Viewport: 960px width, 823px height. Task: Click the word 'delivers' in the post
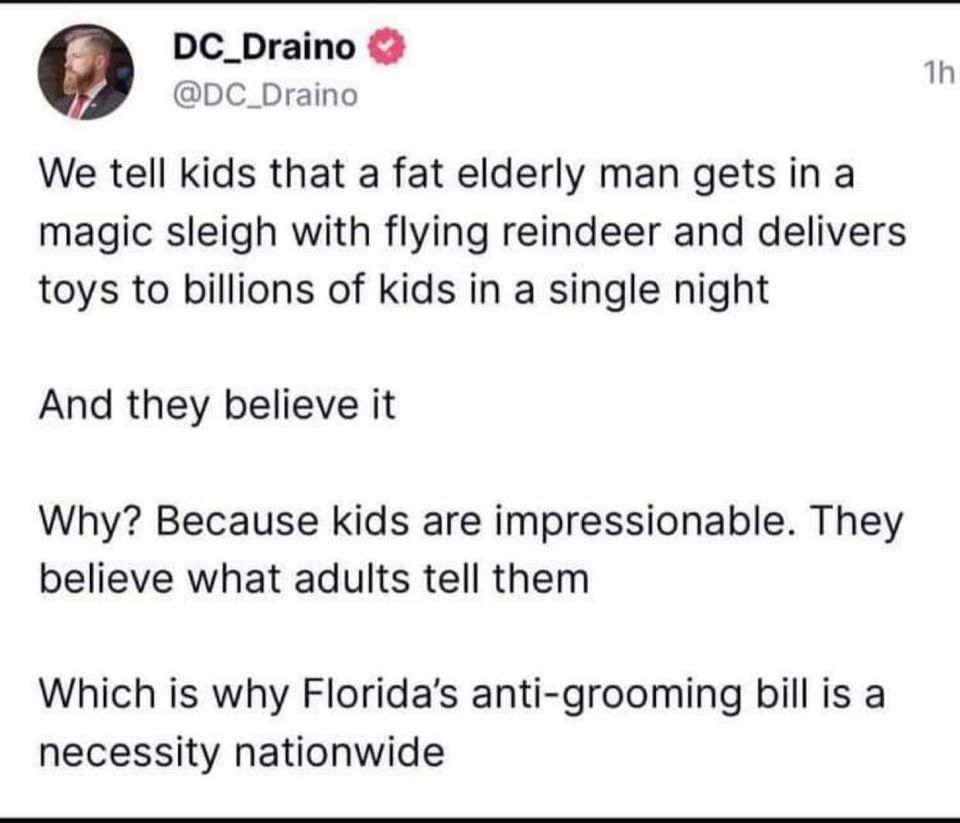tap(836, 233)
